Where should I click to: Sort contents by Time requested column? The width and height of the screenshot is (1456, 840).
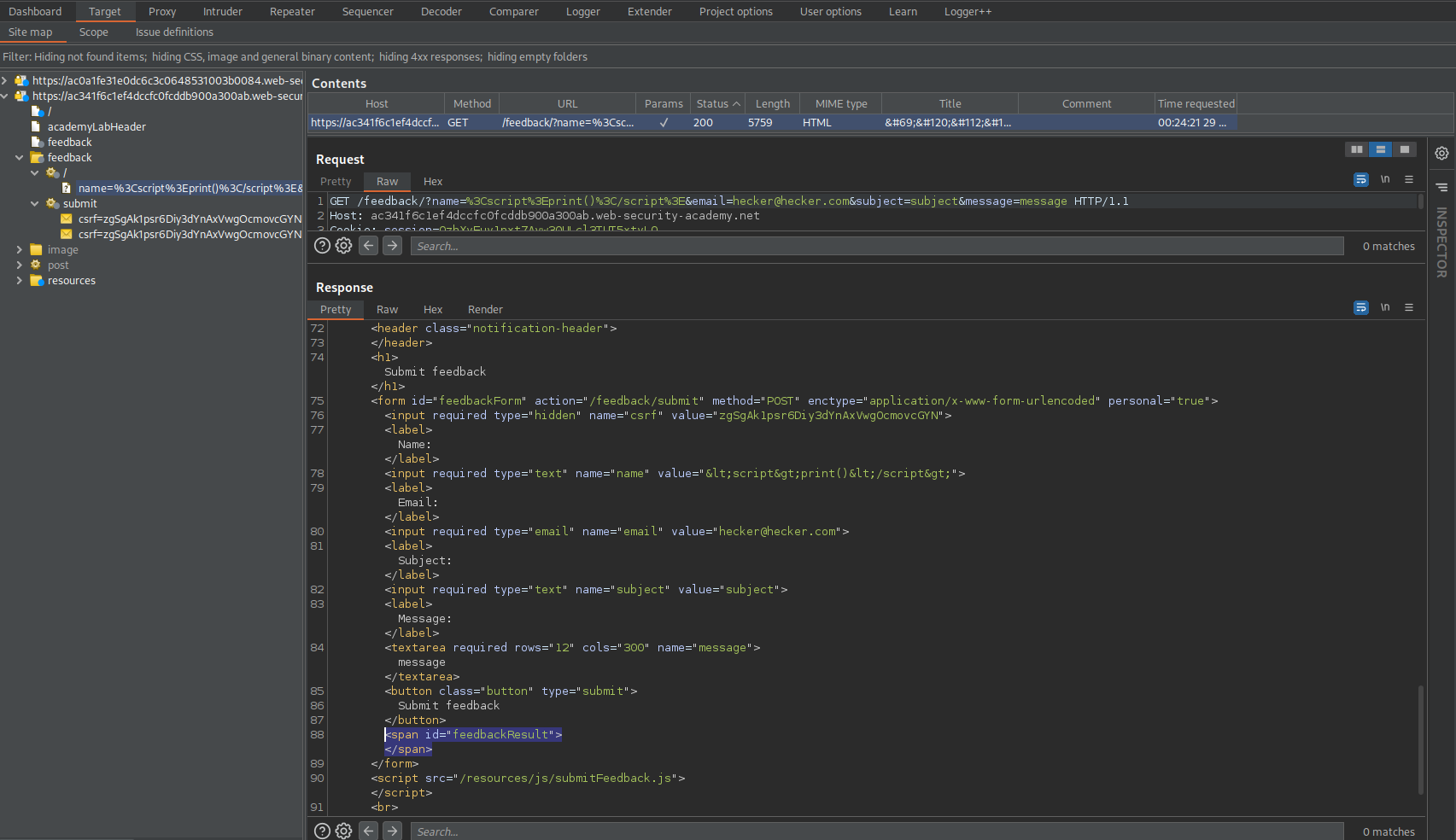1196,104
